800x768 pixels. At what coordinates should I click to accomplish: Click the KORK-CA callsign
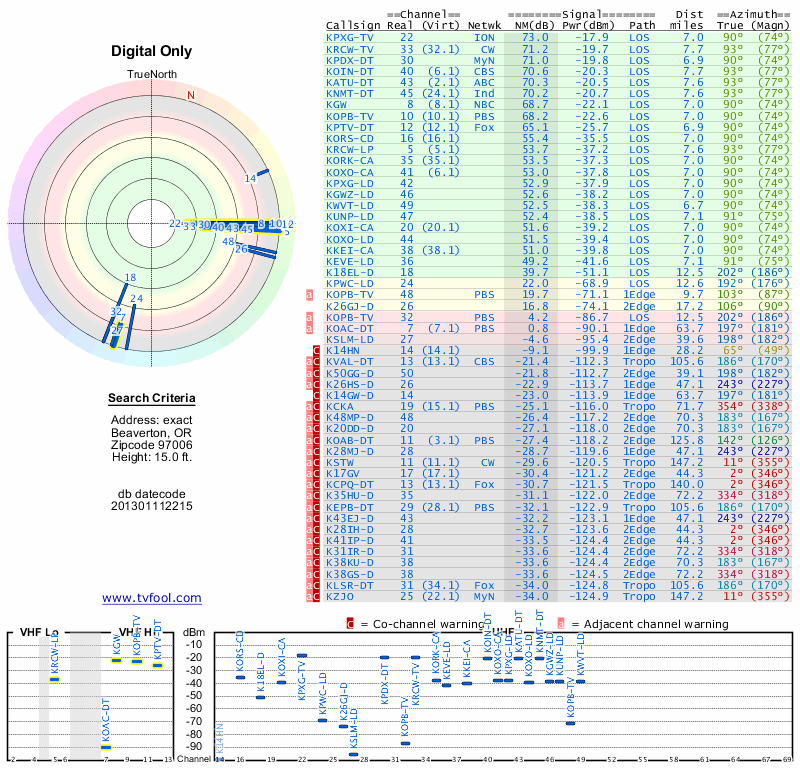pyautogui.click(x=350, y=161)
